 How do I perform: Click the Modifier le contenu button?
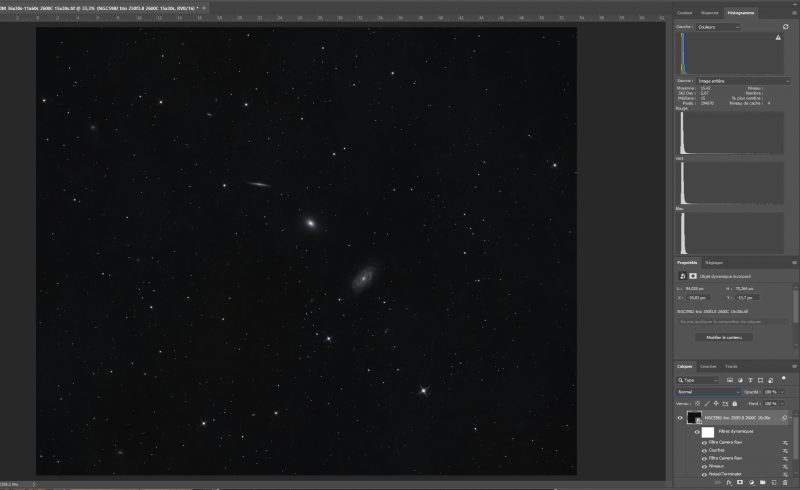pos(724,337)
